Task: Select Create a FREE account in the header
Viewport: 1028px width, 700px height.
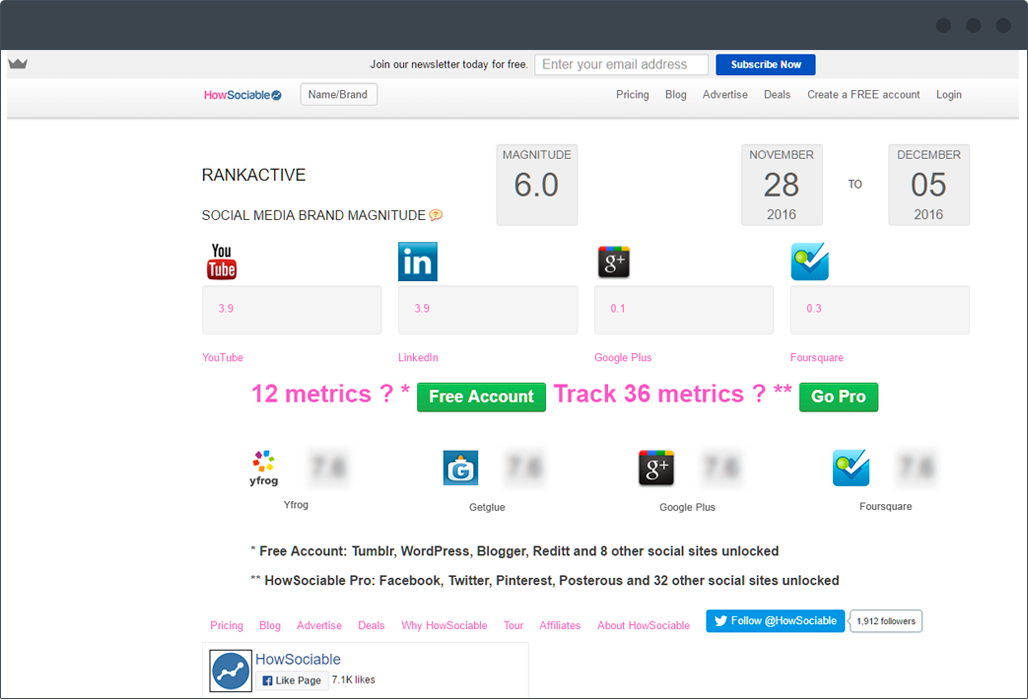Action: click(863, 94)
